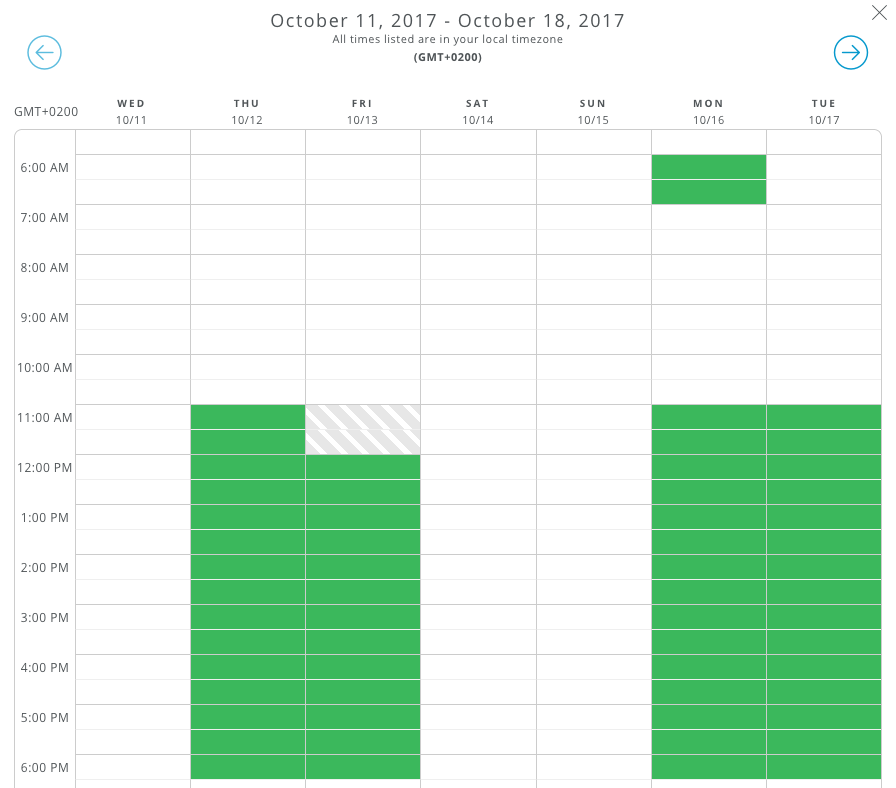
Task: Click the 1:00 PM time label
Action: (45, 518)
